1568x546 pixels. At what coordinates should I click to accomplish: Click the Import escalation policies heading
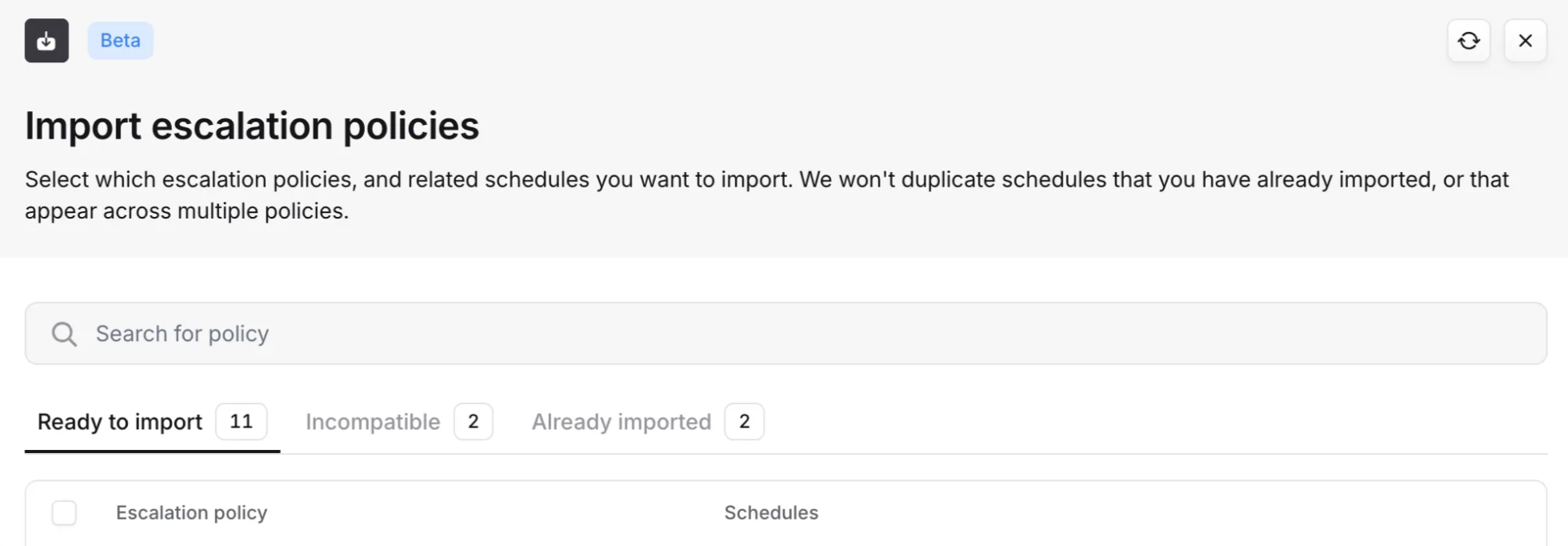pos(252,126)
